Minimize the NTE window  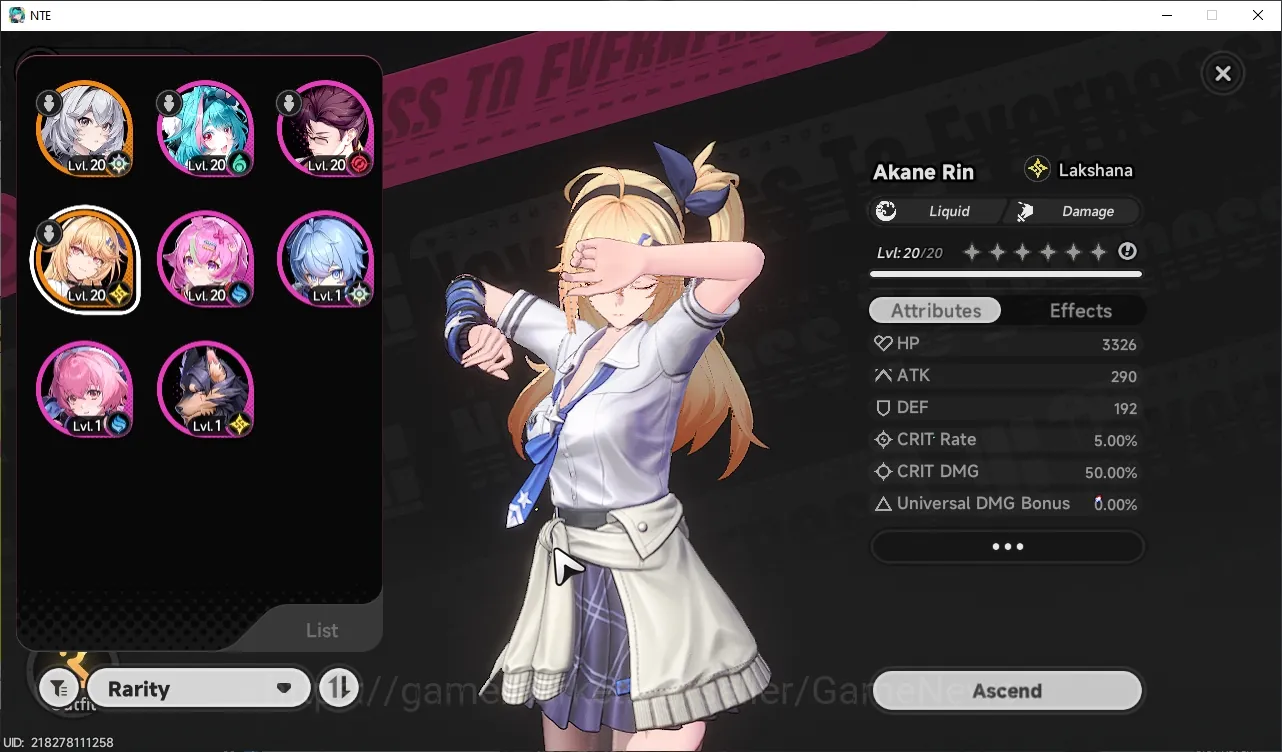click(x=1166, y=15)
